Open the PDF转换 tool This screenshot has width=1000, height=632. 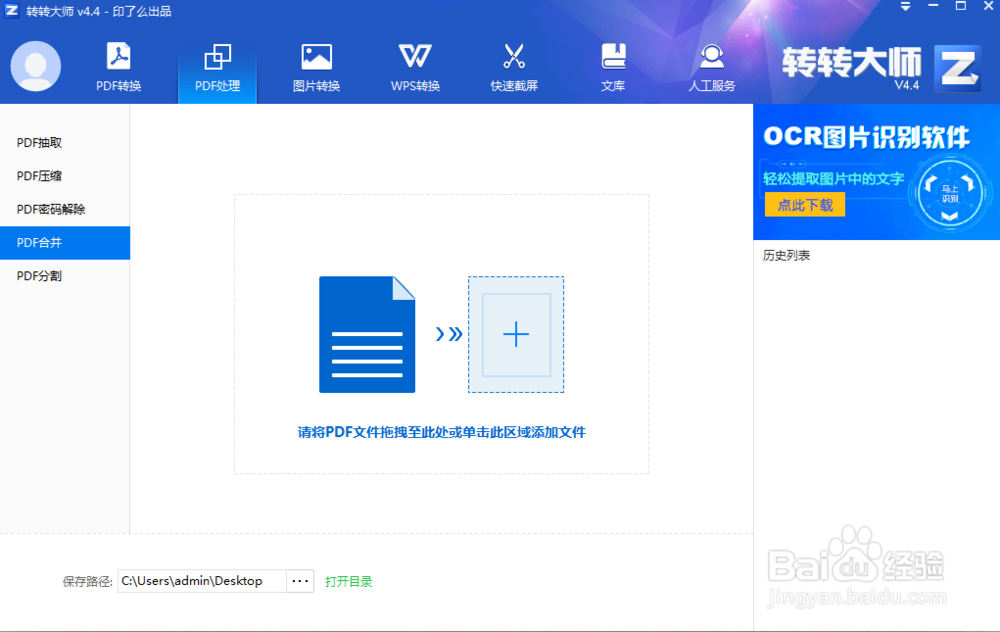pyautogui.click(x=119, y=67)
